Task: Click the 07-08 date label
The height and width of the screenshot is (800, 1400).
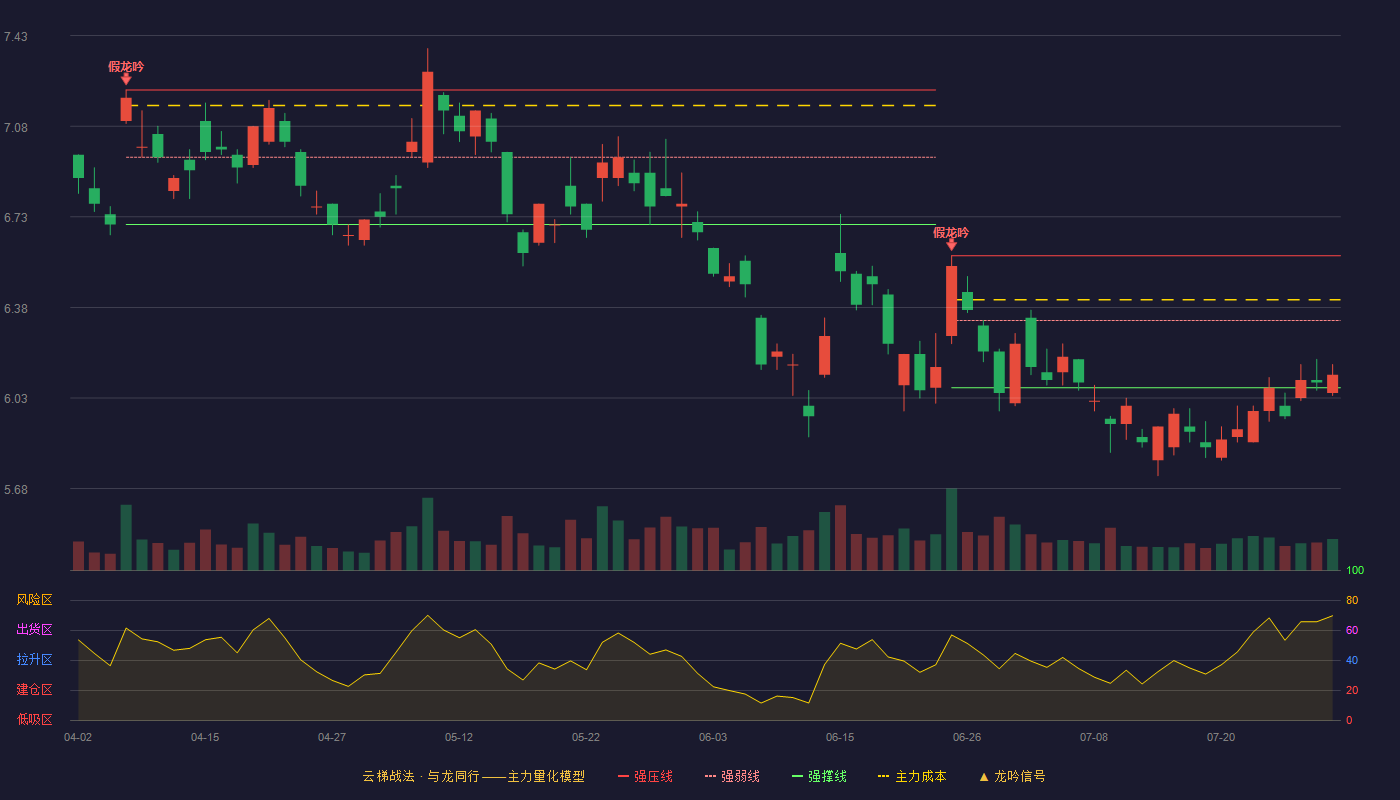Action: coord(1094,737)
